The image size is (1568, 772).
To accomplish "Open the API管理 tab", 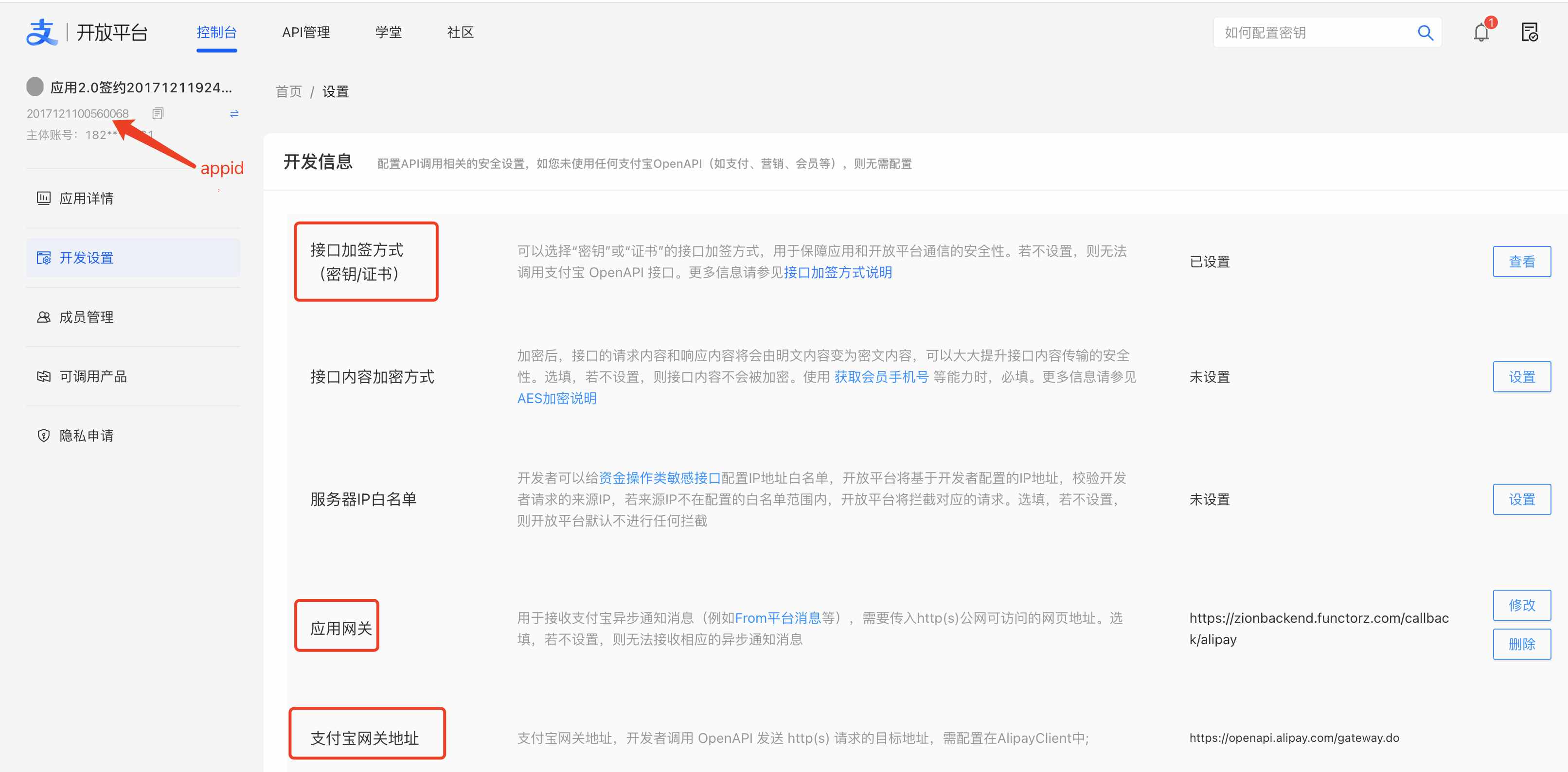I will [305, 32].
